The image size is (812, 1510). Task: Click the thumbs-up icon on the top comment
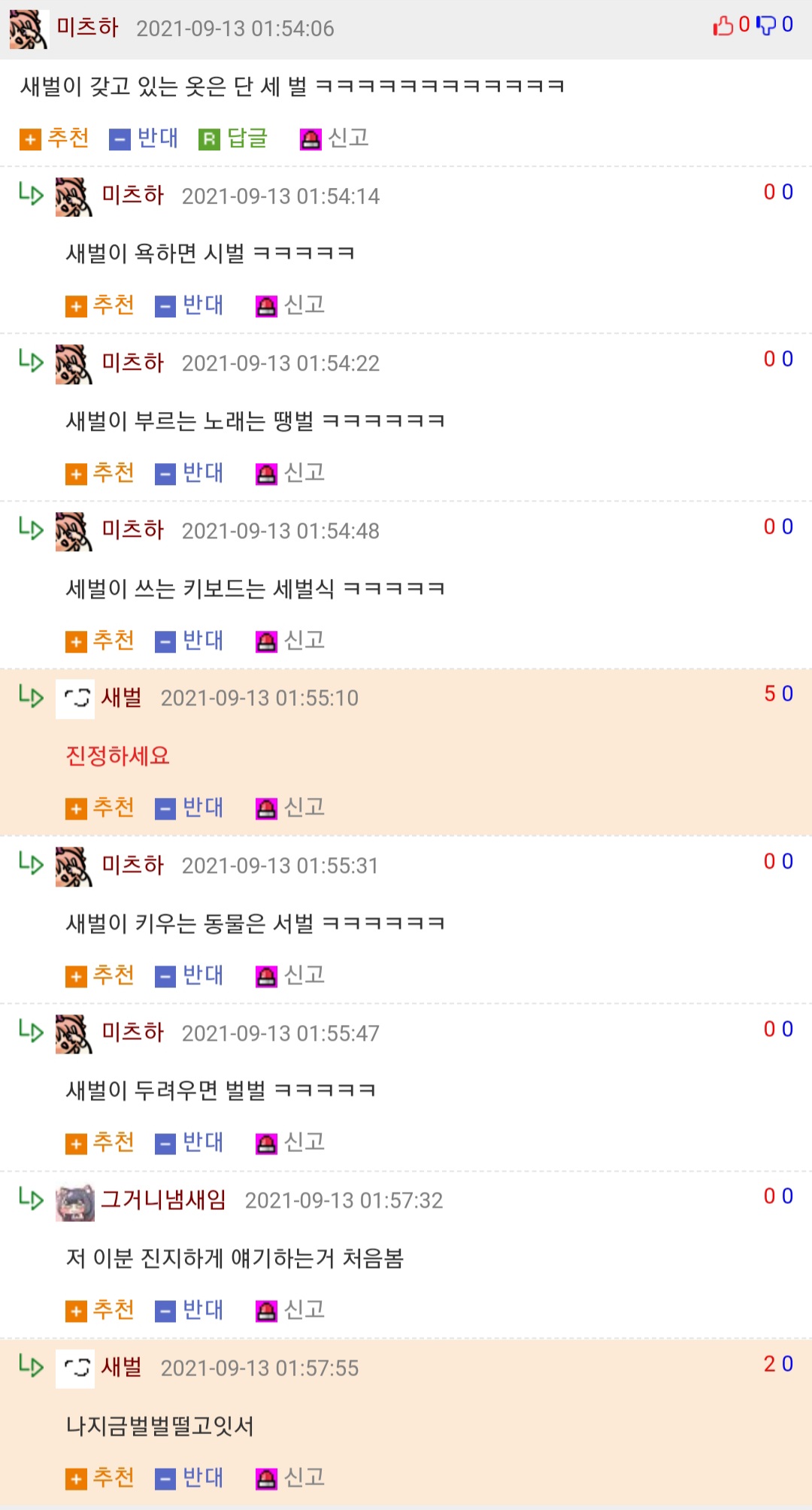coord(723,26)
